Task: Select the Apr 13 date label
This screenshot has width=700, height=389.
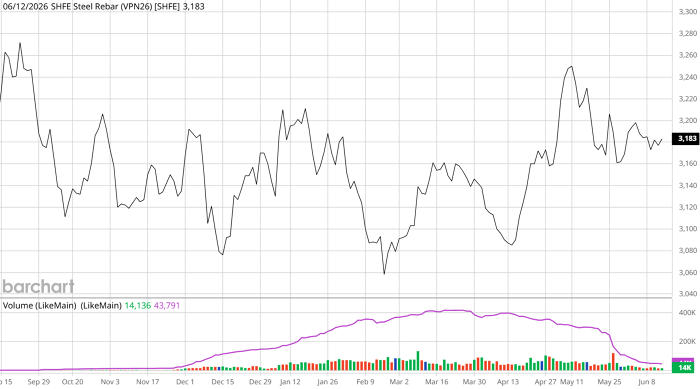Action: click(508, 382)
